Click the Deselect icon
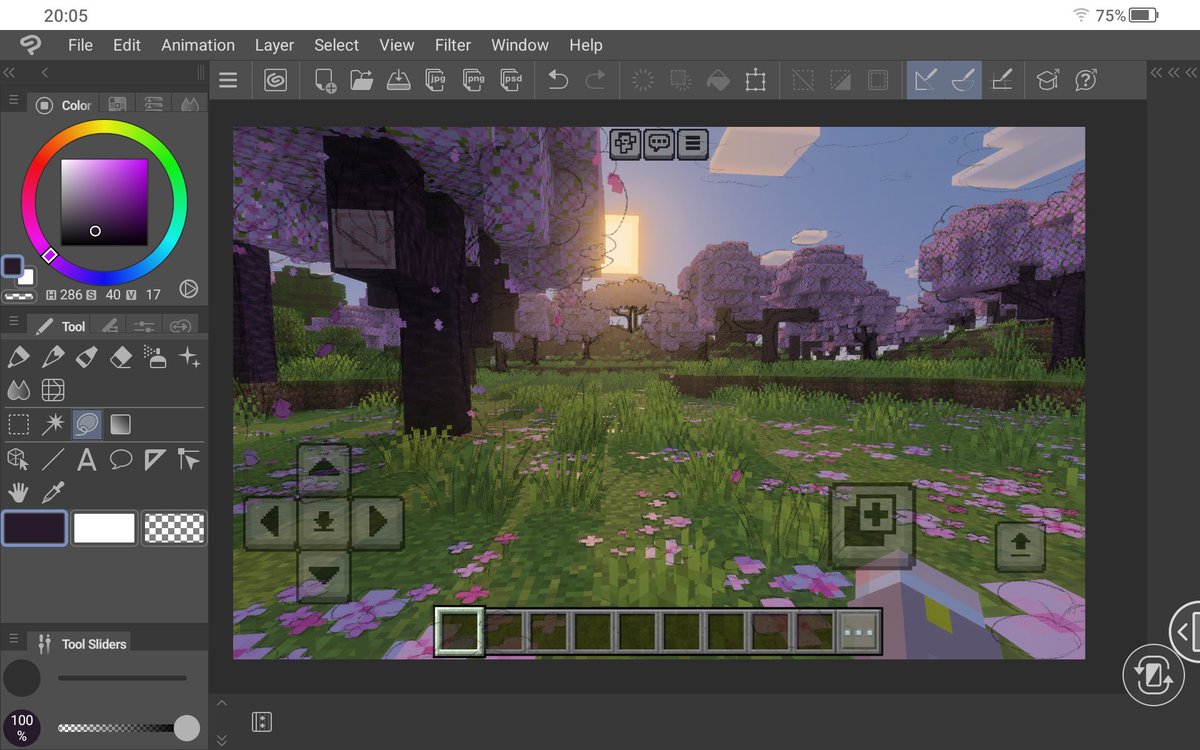Image resolution: width=1200 pixels, height=750 pixels. [803, 80]
